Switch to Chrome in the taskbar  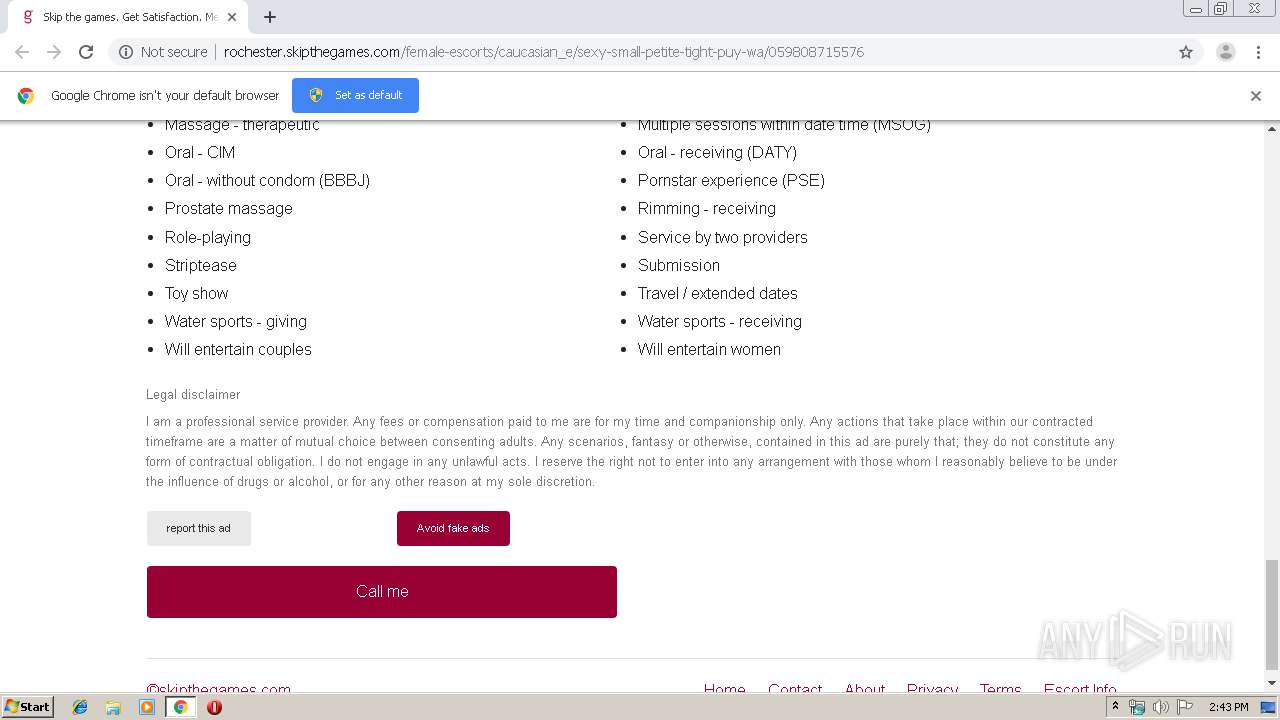point(180,707)
